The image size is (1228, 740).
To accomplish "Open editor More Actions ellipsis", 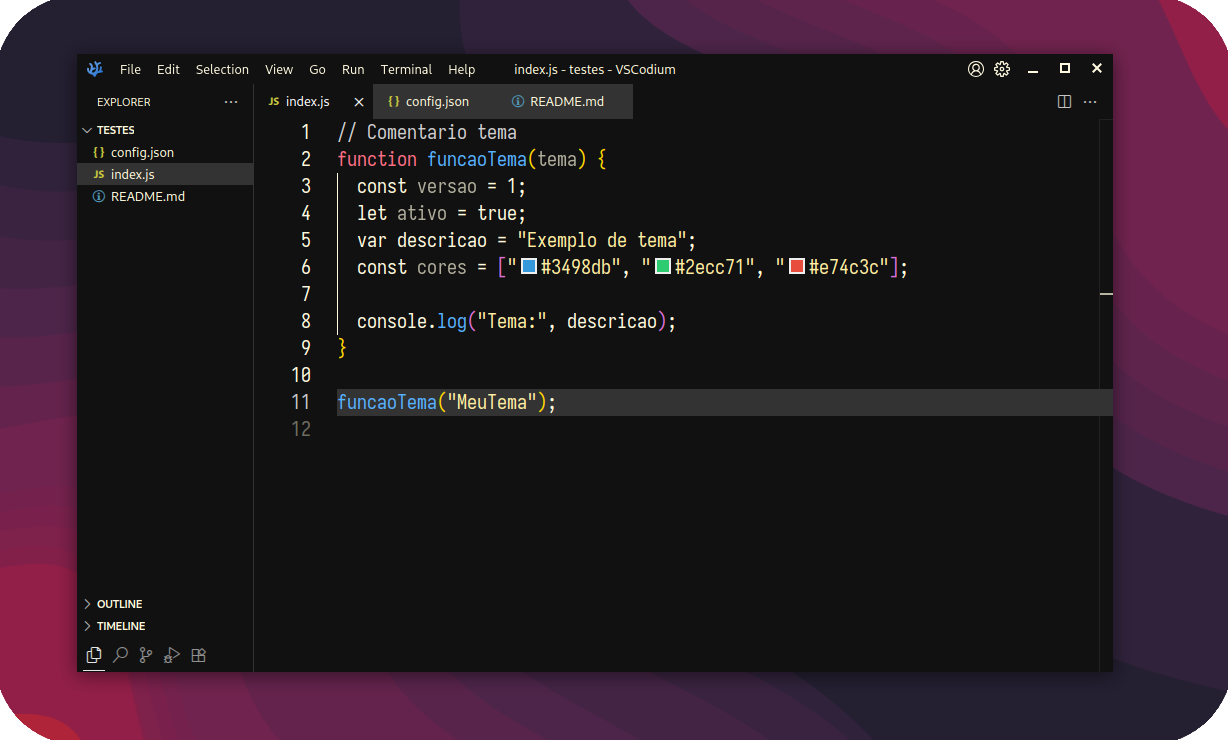I will click(x=1090, y=102).
